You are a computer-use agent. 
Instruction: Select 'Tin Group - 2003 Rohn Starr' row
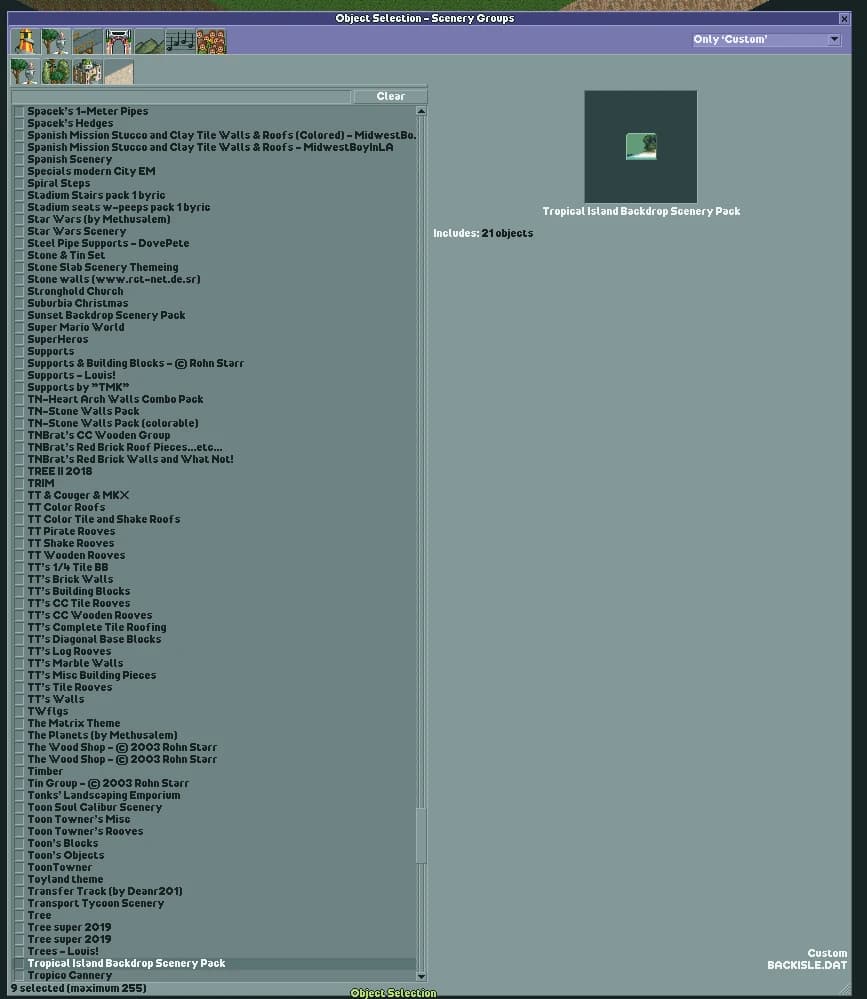tap(215, 783)
